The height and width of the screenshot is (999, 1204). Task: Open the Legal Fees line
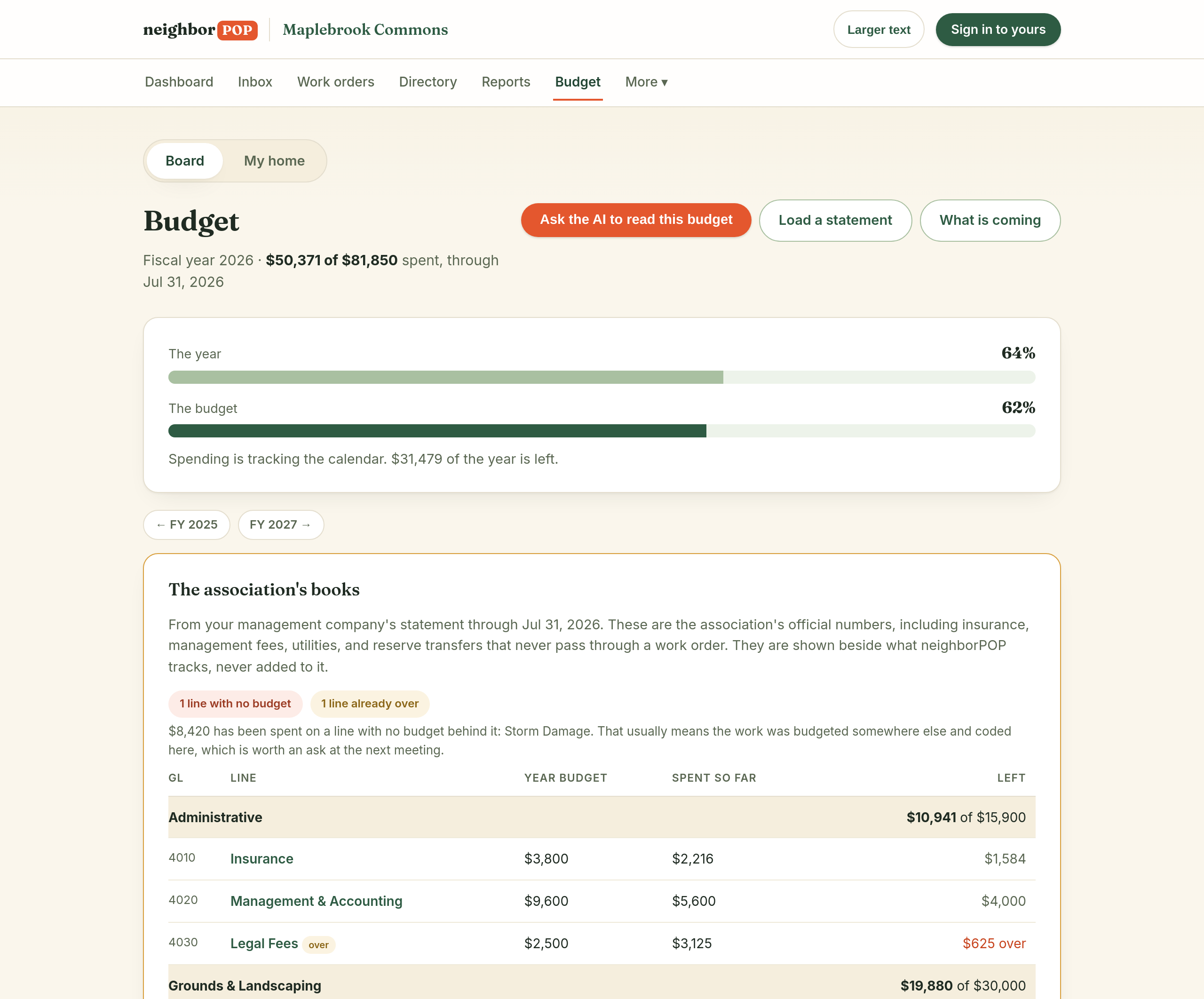coord(264,943)
